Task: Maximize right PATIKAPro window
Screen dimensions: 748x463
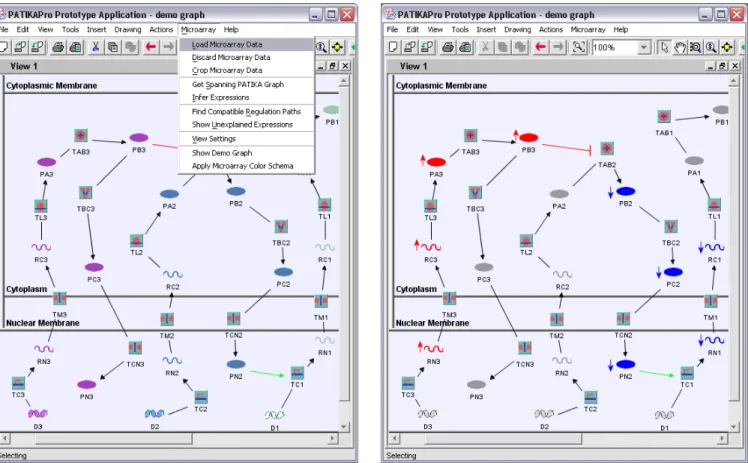Action: tap(721, 14)
